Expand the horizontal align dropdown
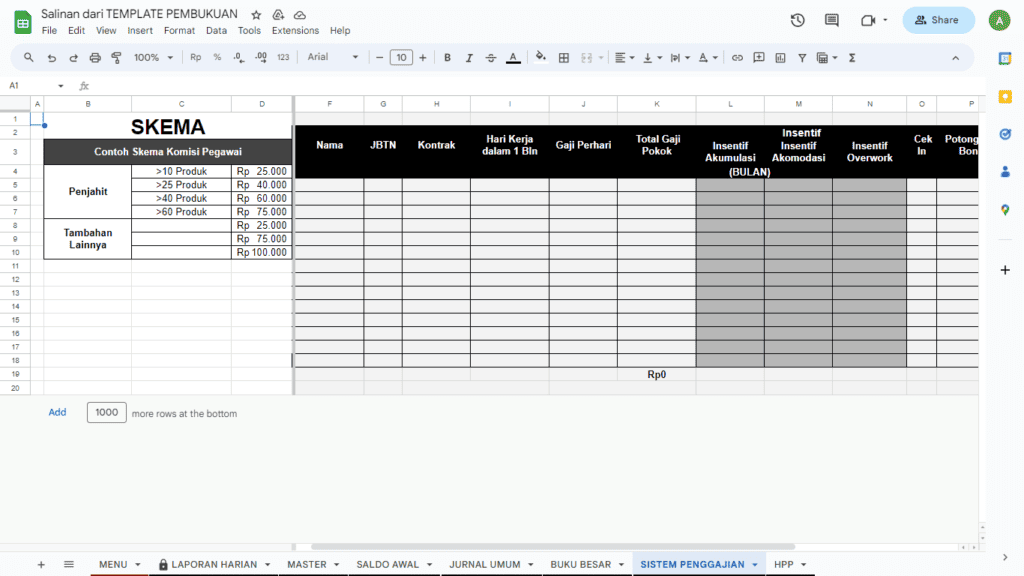Screen dimensions: 1024x576 tap(624, 58)
